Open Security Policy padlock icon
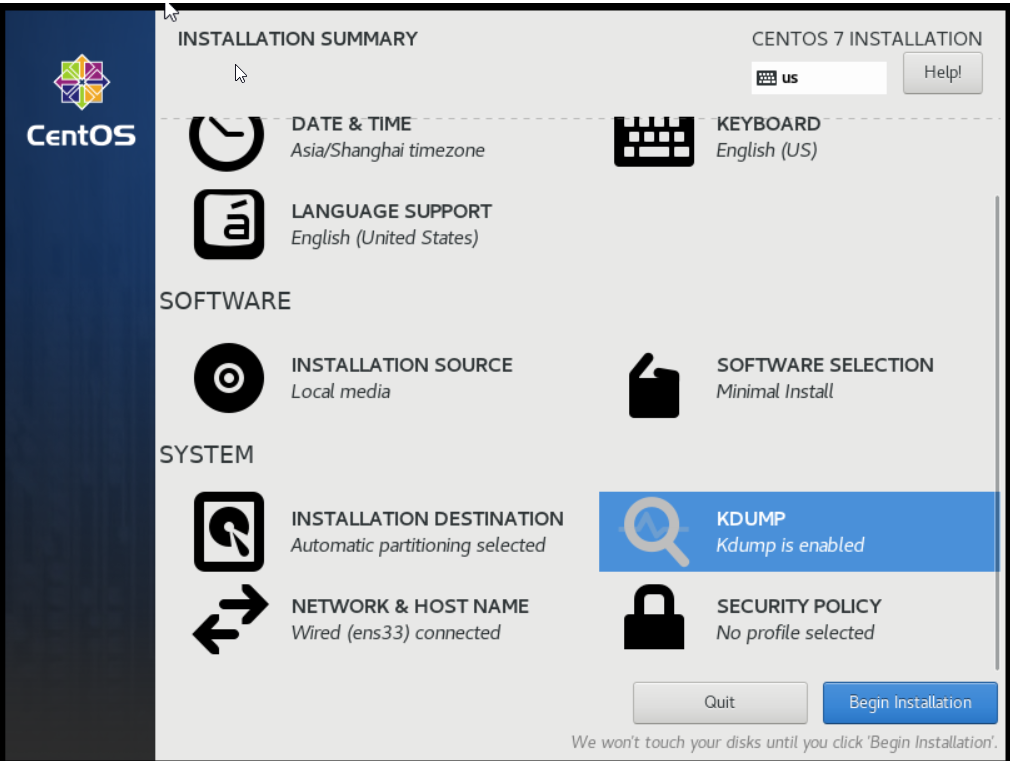This screenshot has width=1010, height=761. point(654,617)
